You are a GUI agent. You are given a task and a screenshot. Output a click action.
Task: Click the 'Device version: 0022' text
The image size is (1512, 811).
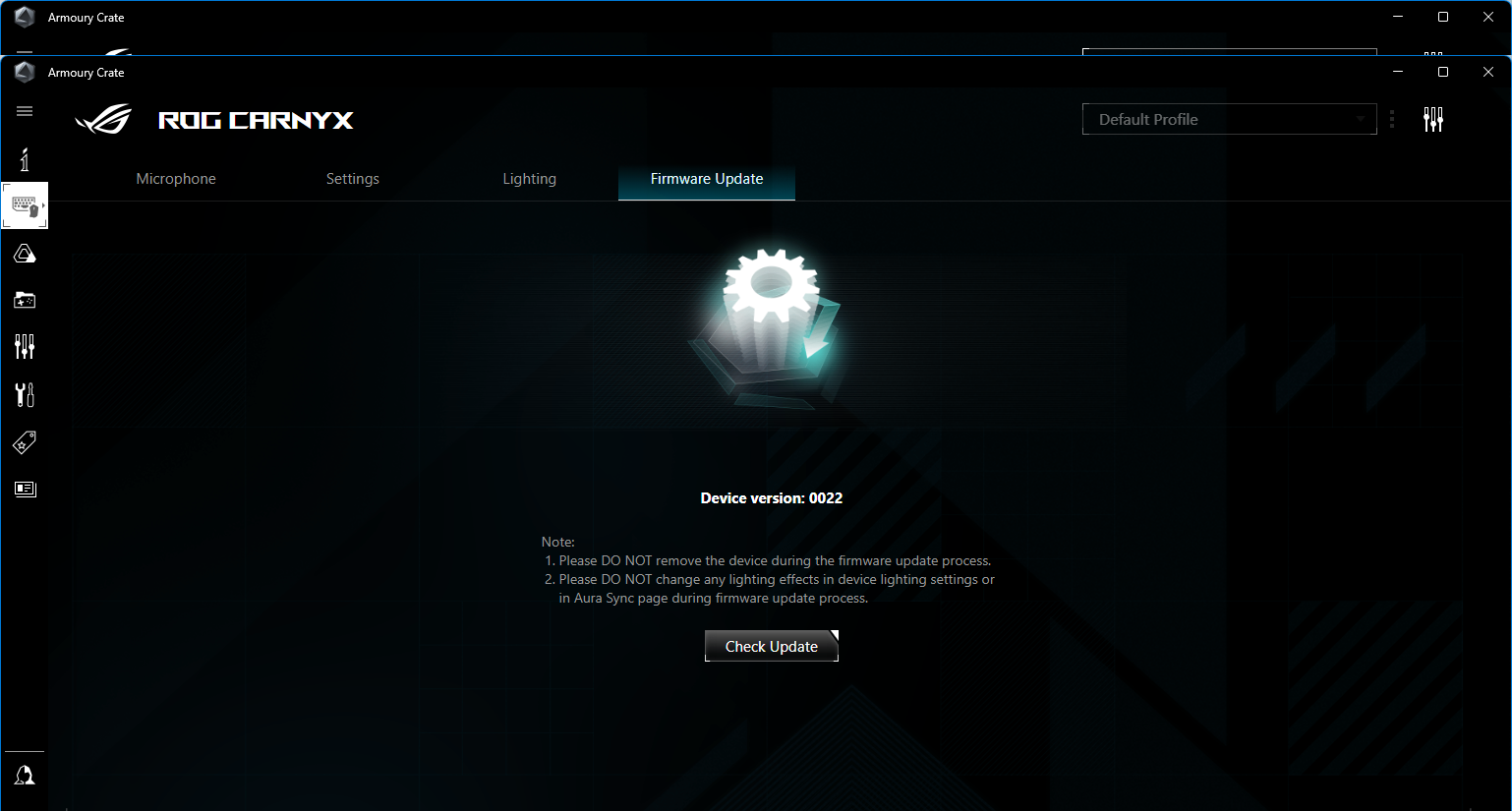click(772, 498)
